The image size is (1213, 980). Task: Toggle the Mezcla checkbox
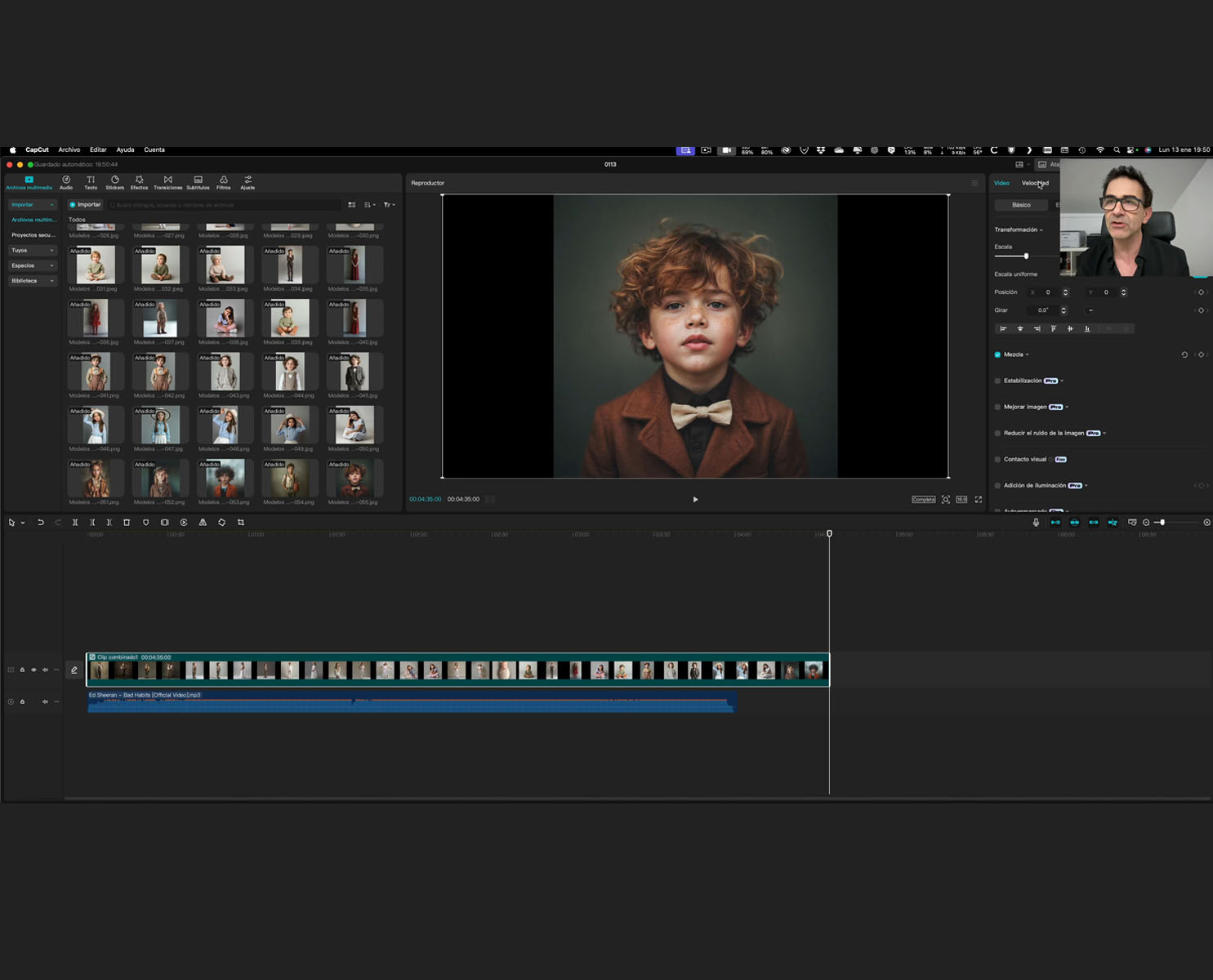click(997, 355)
